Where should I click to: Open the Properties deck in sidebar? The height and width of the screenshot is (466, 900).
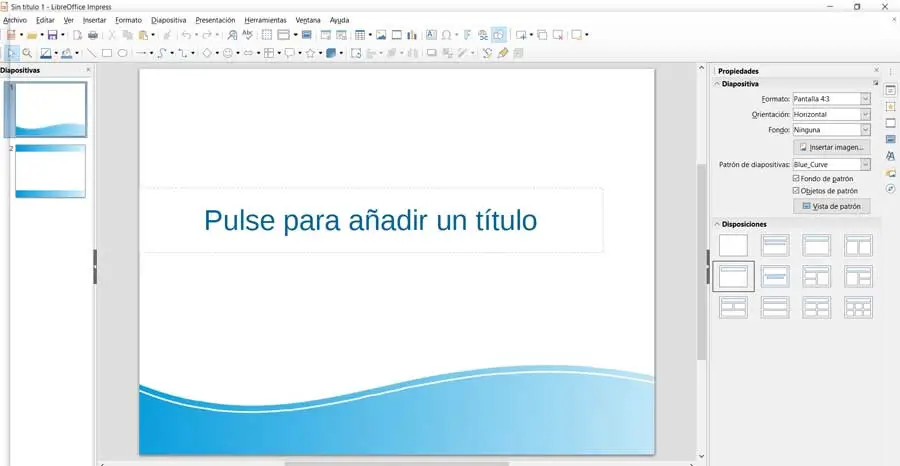click(x=890, y=90)
